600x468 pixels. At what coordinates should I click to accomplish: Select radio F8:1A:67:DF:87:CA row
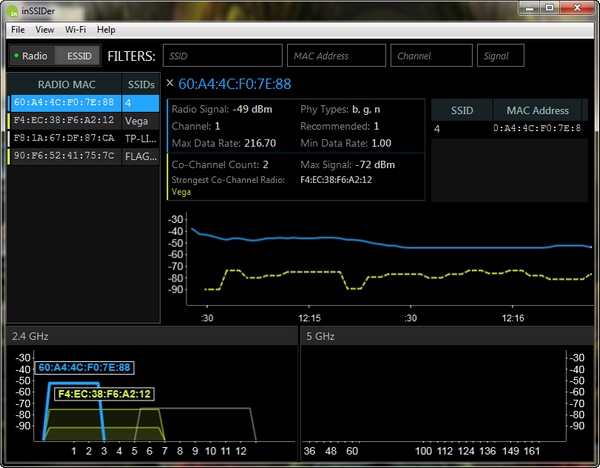(63, 138)
